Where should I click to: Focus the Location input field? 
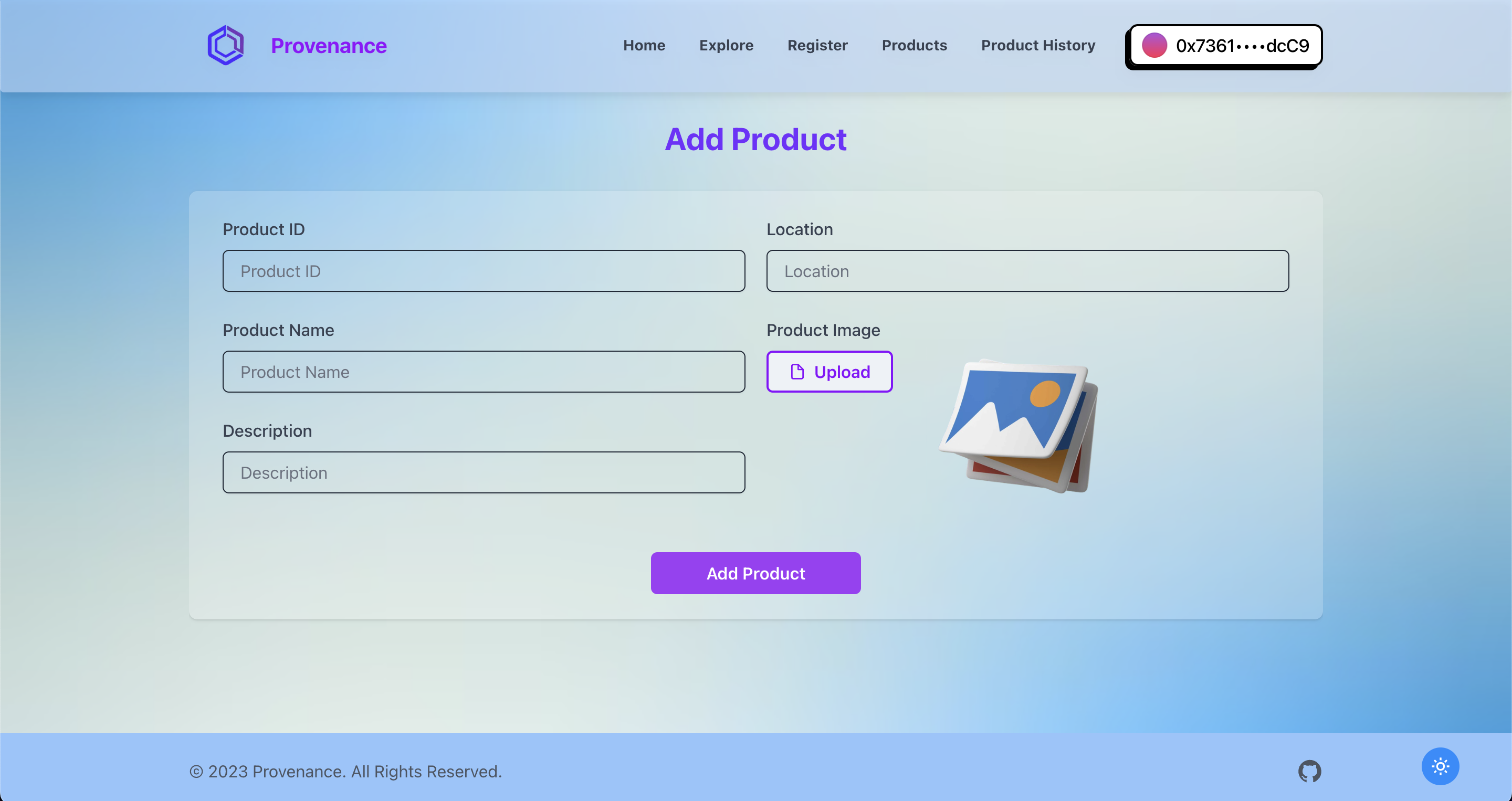coord(1027,271)
